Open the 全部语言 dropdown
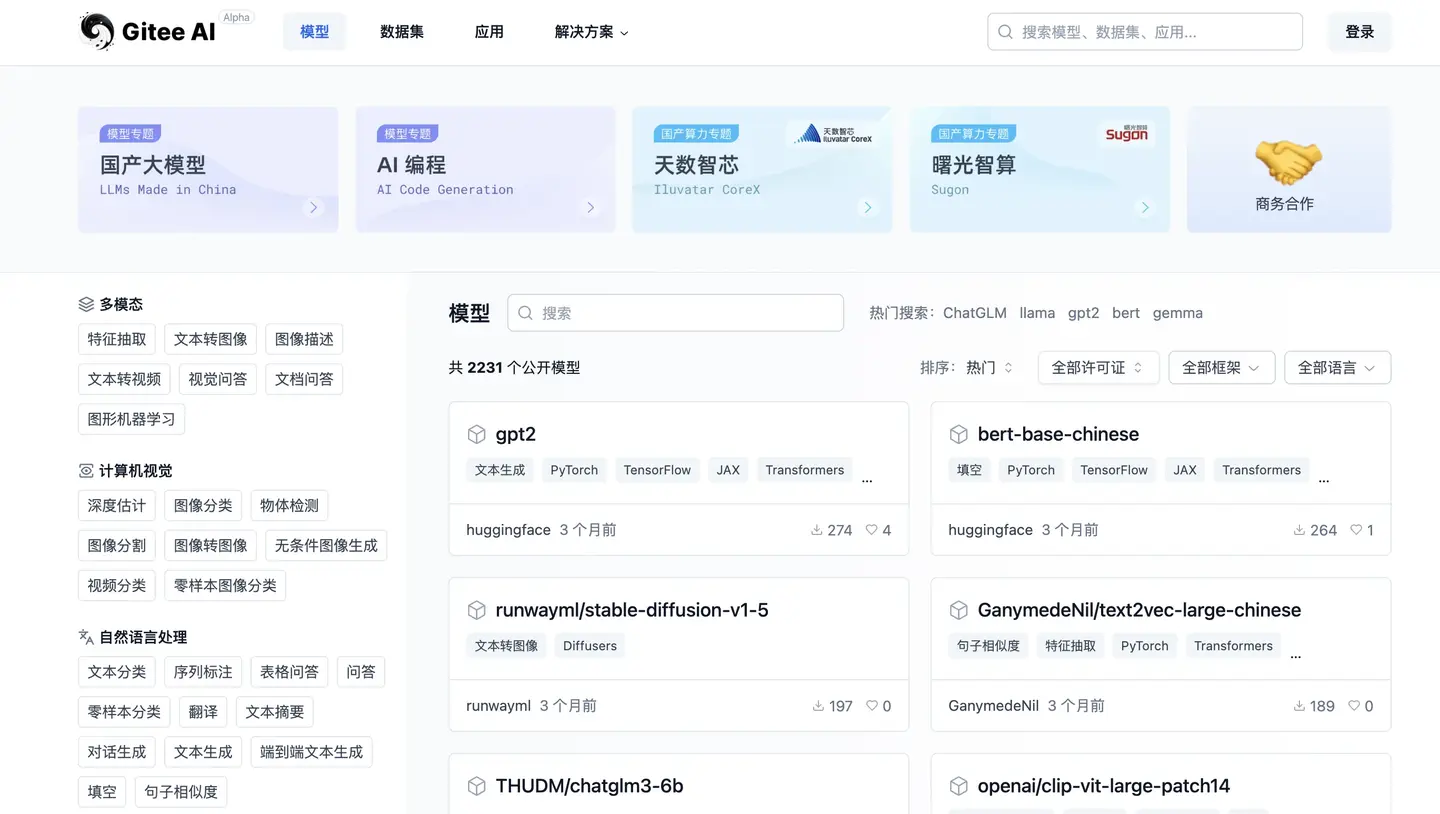Screen dimensions: 1440x814 (x=1337, y=368)
